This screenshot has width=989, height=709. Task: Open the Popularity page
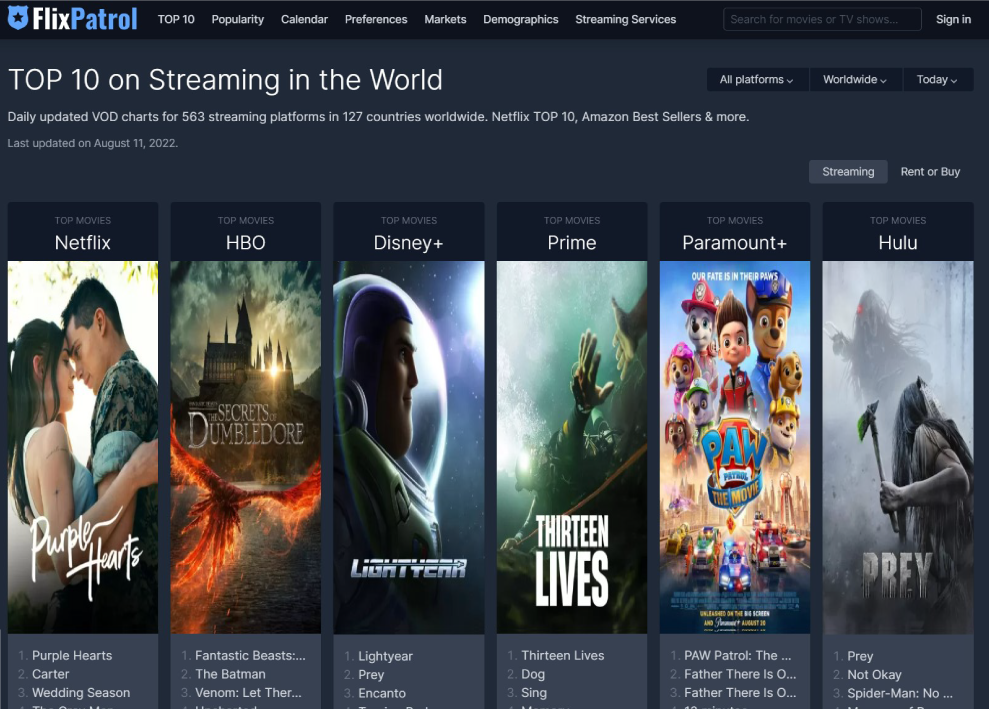(238, 20)
